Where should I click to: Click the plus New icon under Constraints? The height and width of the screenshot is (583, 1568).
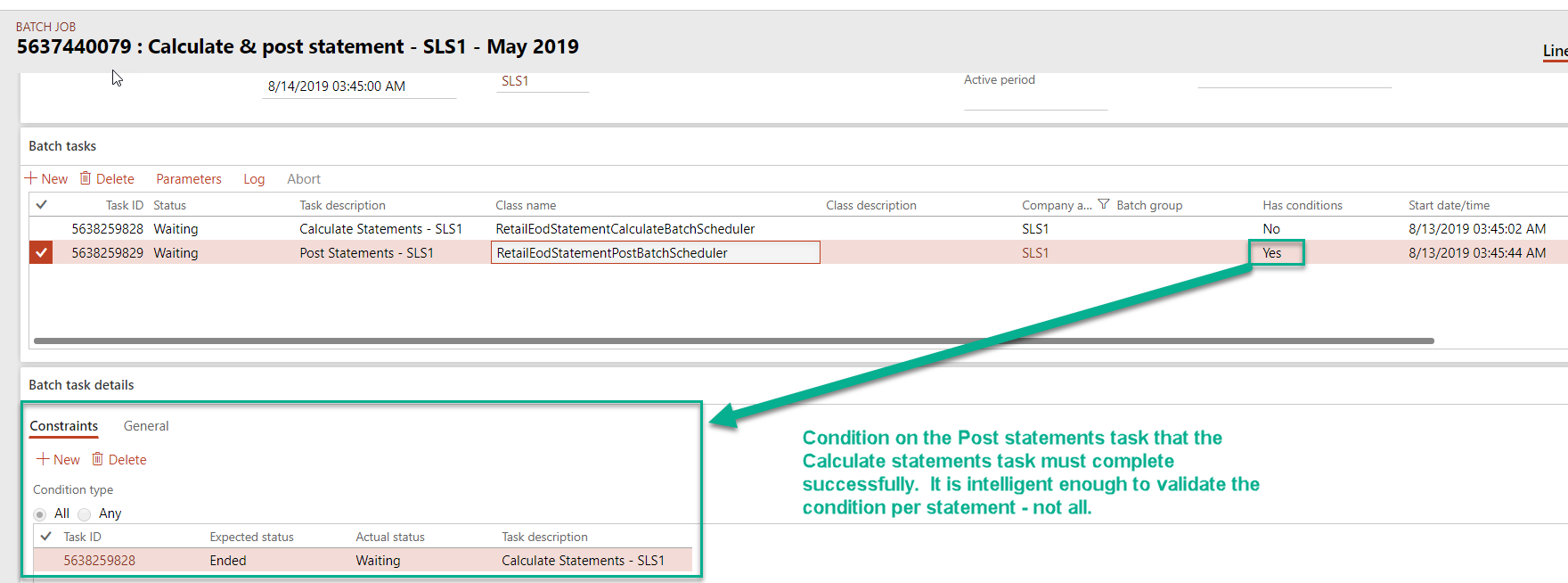click(x=42, y=459)
